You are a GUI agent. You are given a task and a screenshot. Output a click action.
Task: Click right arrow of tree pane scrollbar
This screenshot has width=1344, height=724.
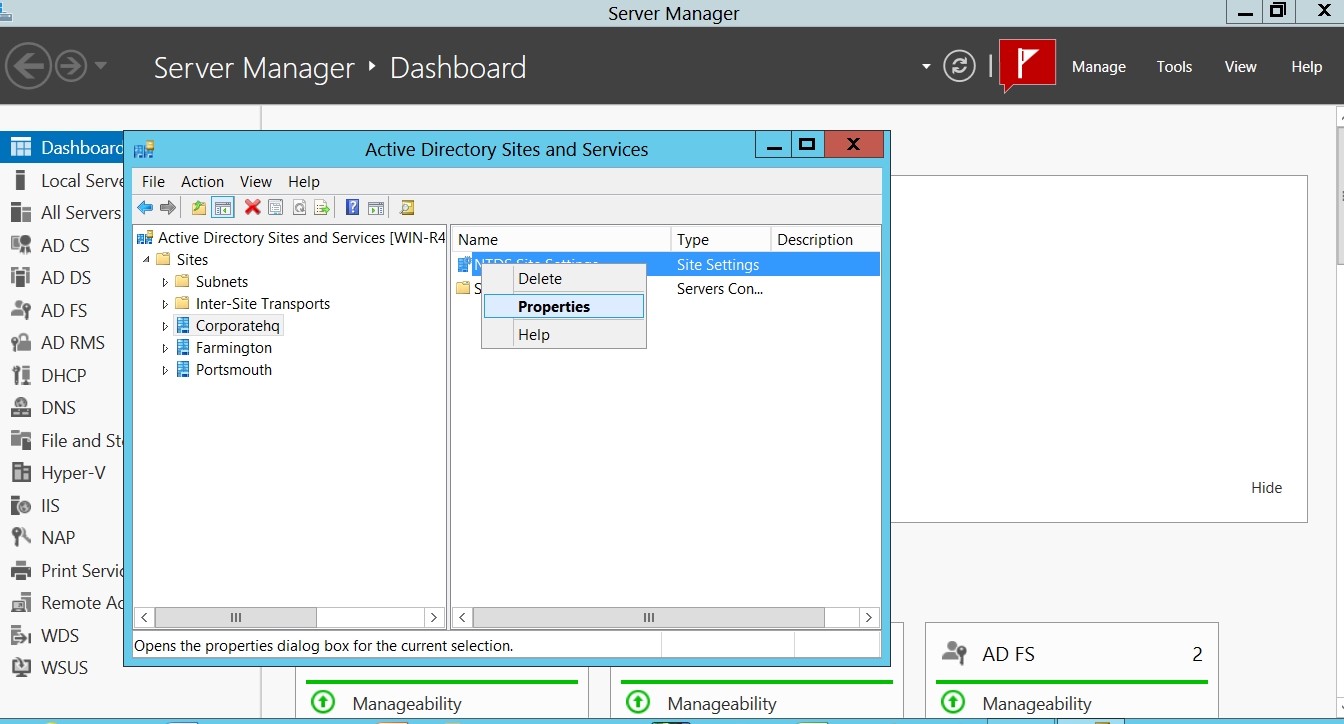click(434, 618)
